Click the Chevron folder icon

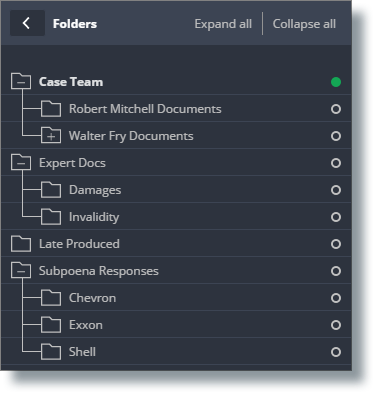(x=51, y=297)
